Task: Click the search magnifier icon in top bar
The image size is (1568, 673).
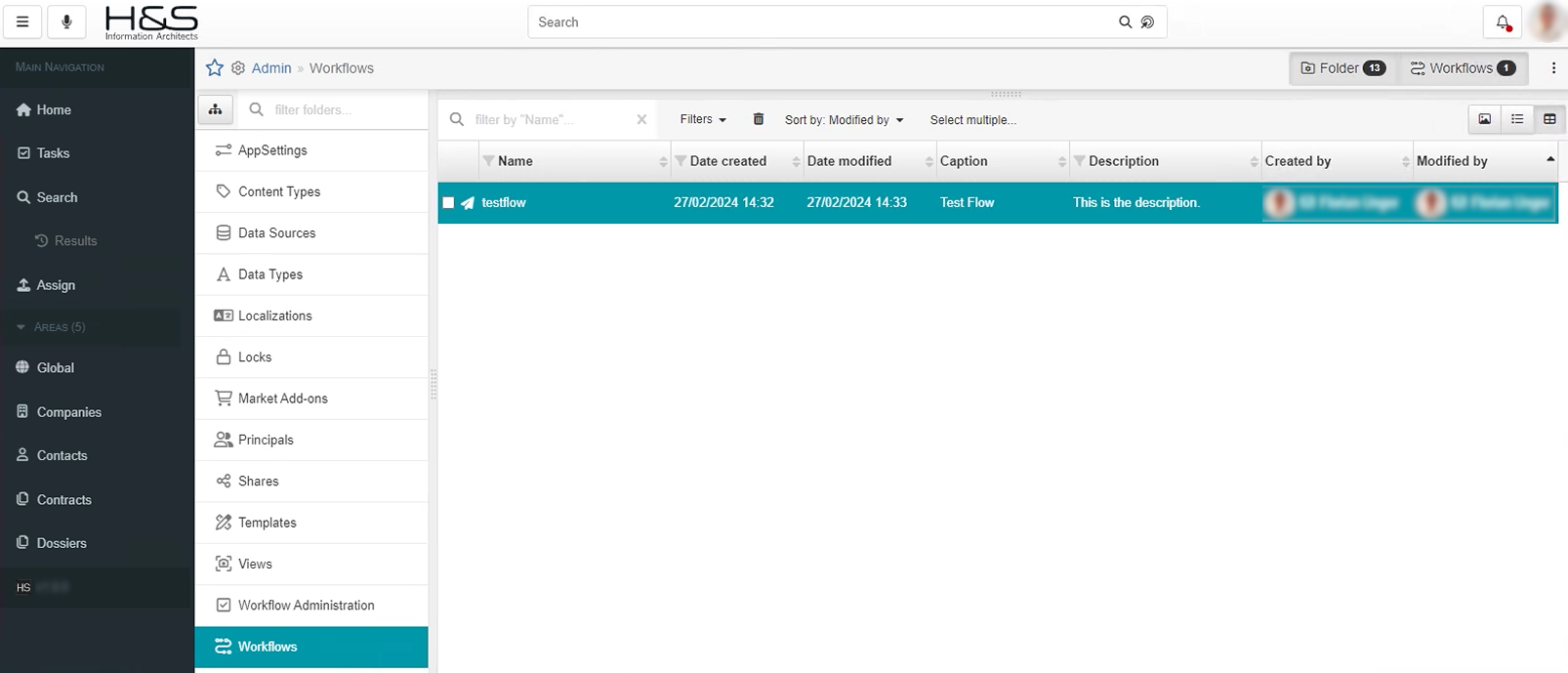Action: (1125, 21)
